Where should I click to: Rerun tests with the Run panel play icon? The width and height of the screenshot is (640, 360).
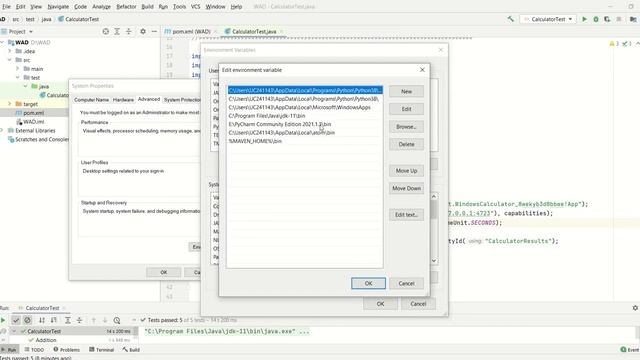coord(3,320)
